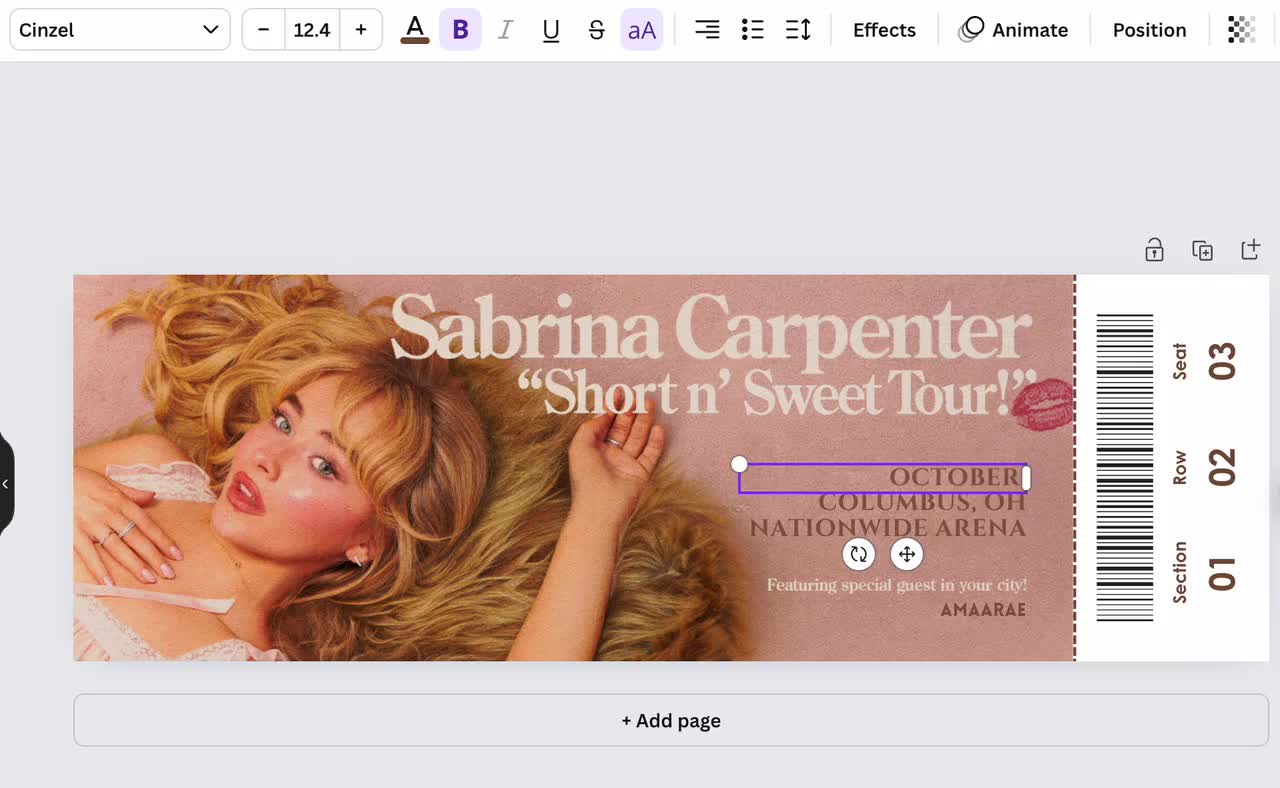1280x788 pixels.
Task: Select the row number "02"
Action: [1222, 467]
